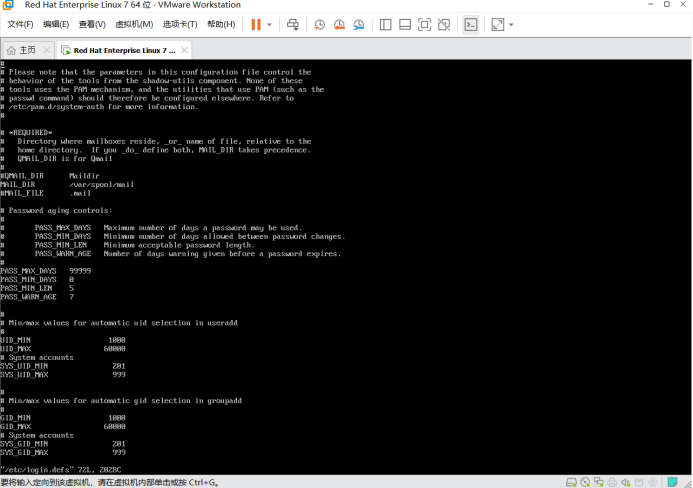Open the 编辑(E) menu

point(56,24)
